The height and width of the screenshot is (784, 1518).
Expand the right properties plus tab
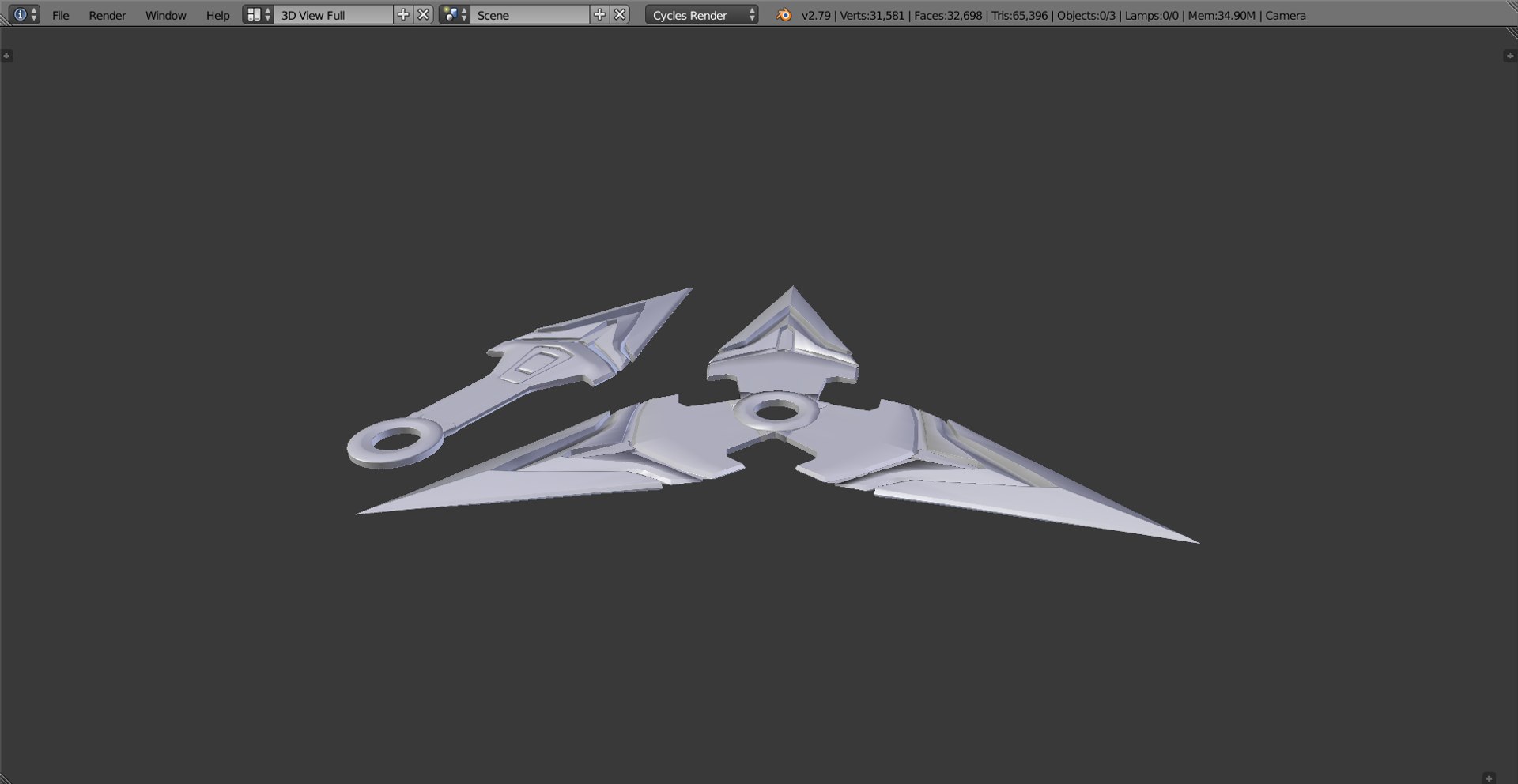click(1510, 56)
